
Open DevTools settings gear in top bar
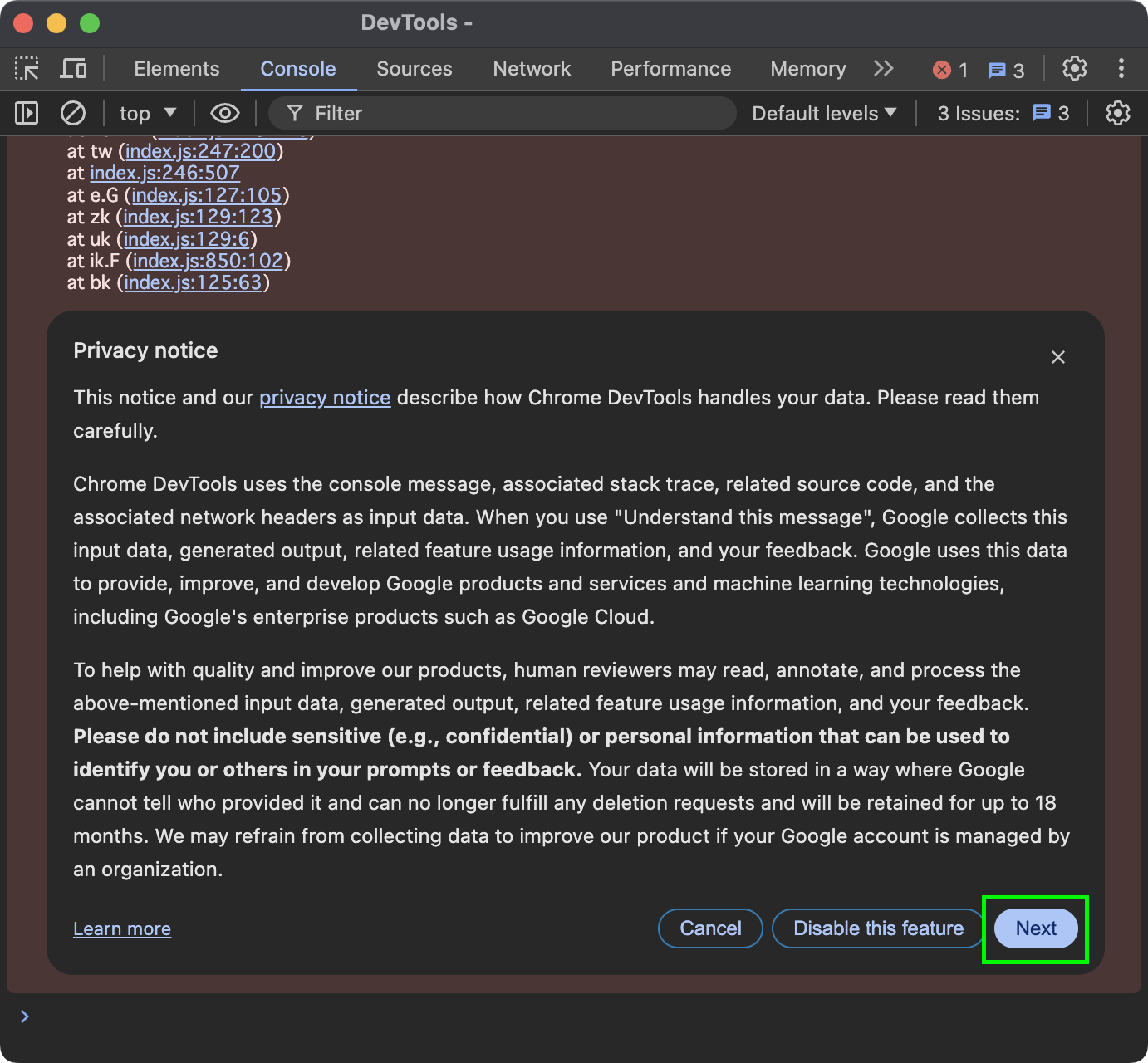1075,69
